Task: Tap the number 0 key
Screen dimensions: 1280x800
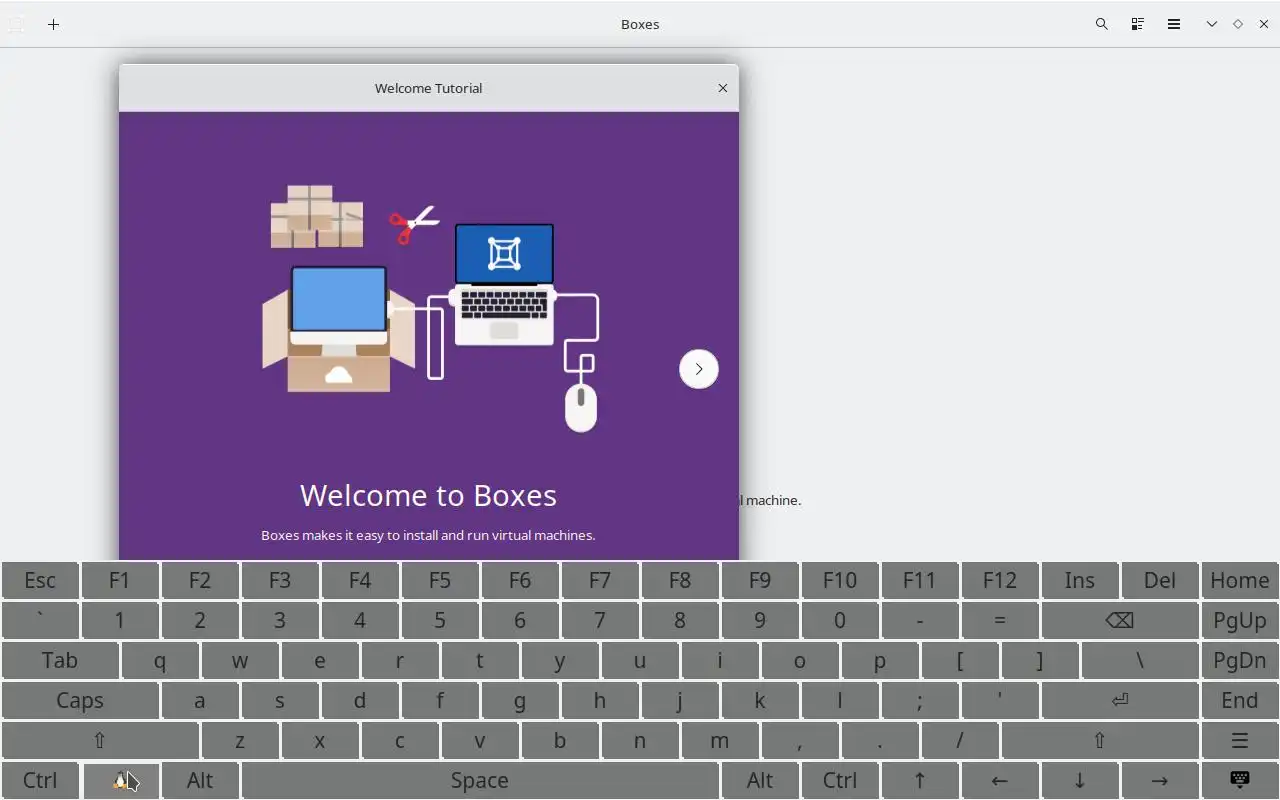Action: (x=840, y=620)
